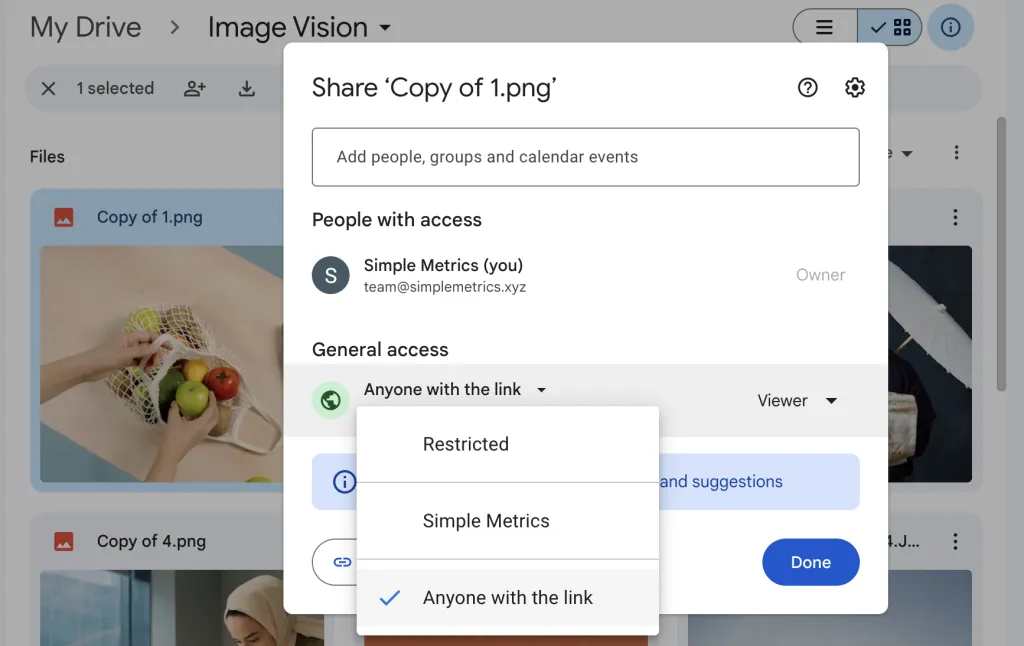This screenshot has width=1024, height=646.
Task: Clear selection with the X icon
Action: tap(48, 88)
